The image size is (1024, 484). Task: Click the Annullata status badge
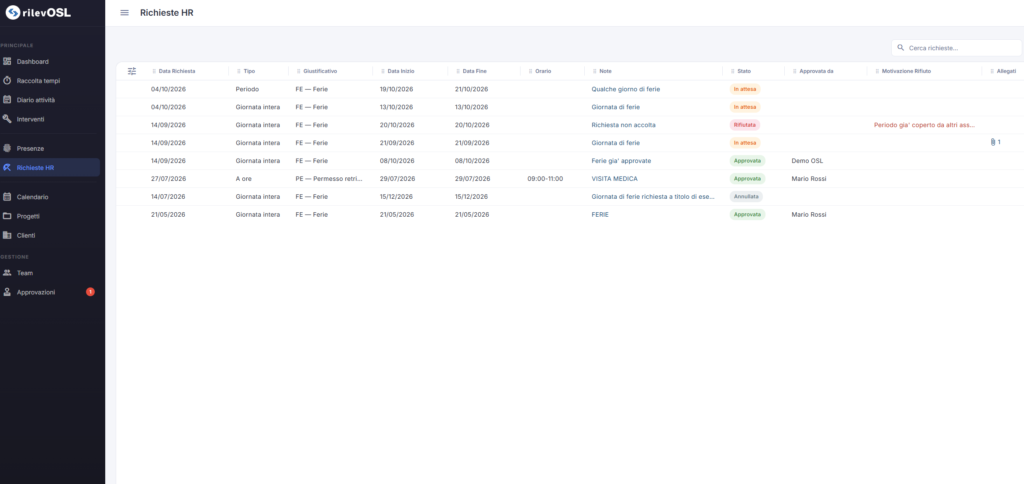tap(746, 196)
